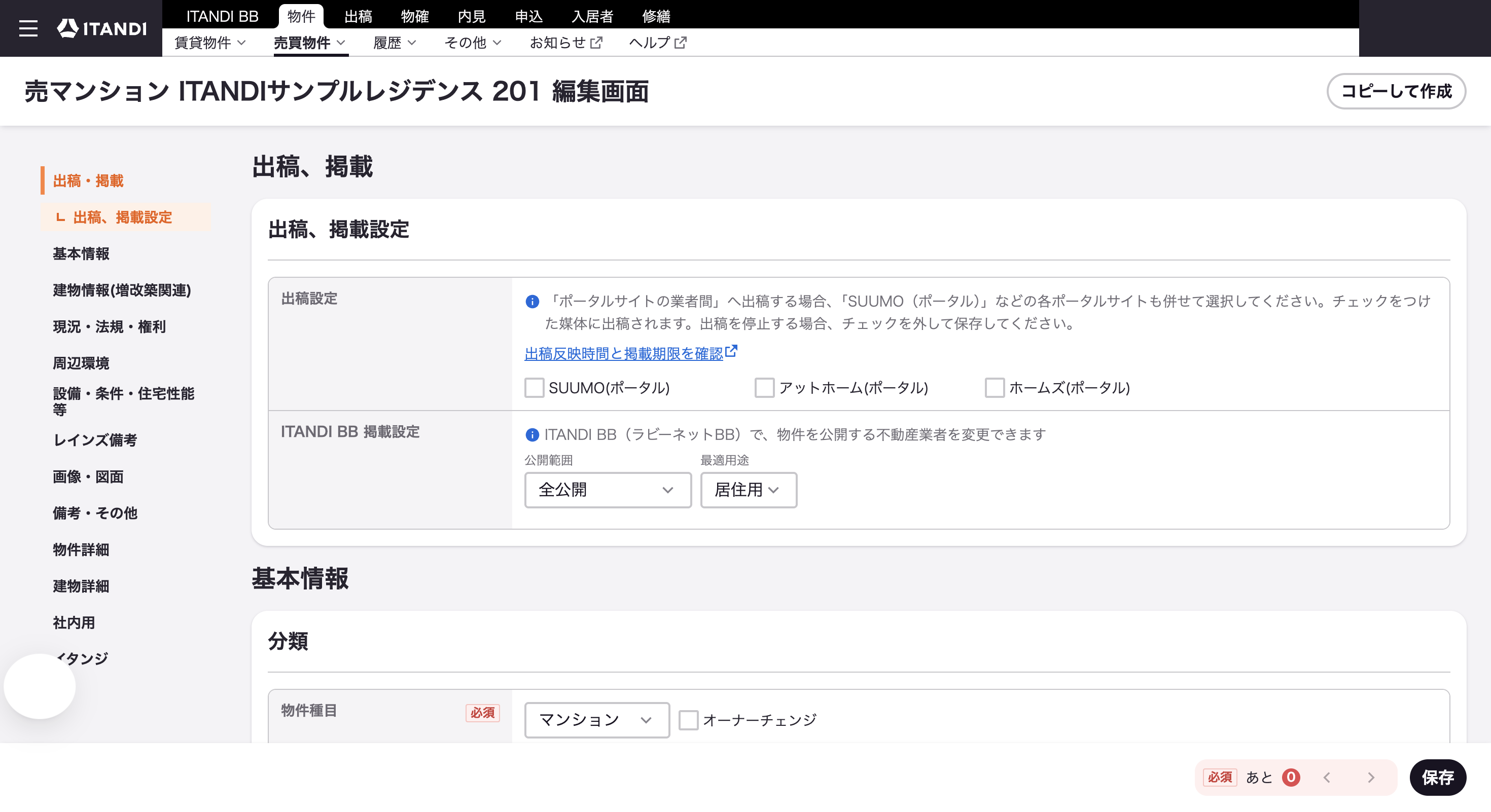Switch to the 物確 tab
Screen dimensions: 1491x812
click(415, 16)
